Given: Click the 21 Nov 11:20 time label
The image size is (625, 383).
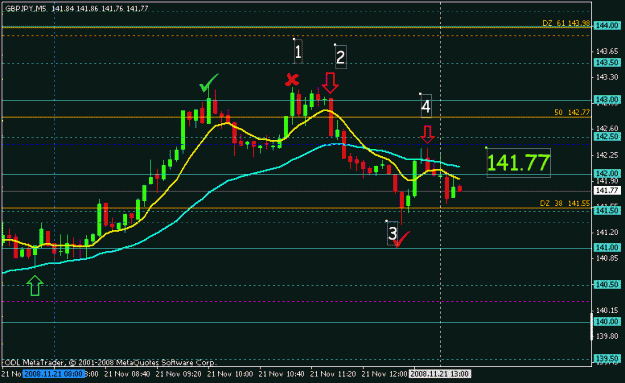Looking at the screenshot, I should (x=333, y=374).
